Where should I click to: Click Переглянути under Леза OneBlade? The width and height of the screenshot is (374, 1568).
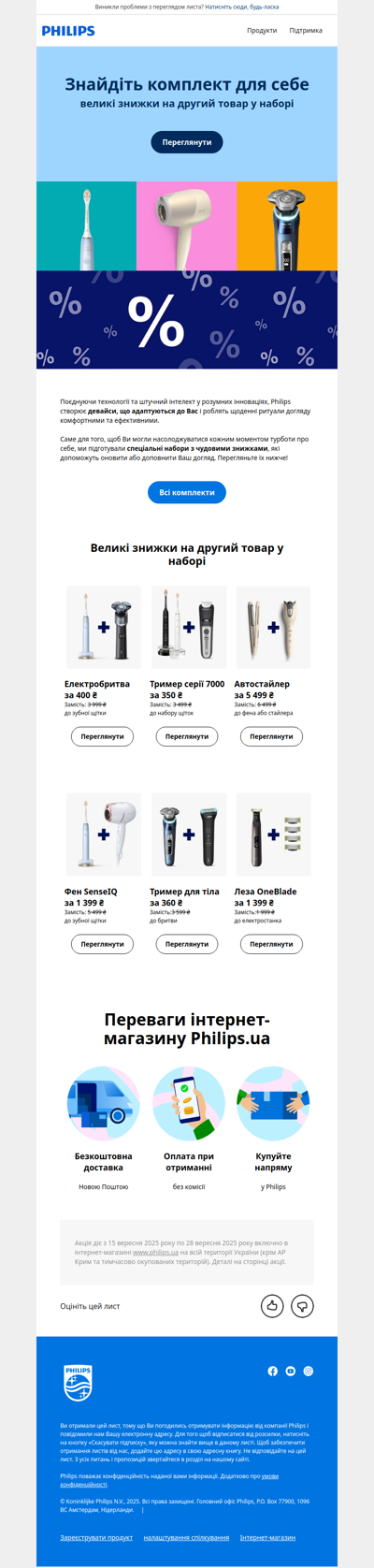click(x=272, y=944)
